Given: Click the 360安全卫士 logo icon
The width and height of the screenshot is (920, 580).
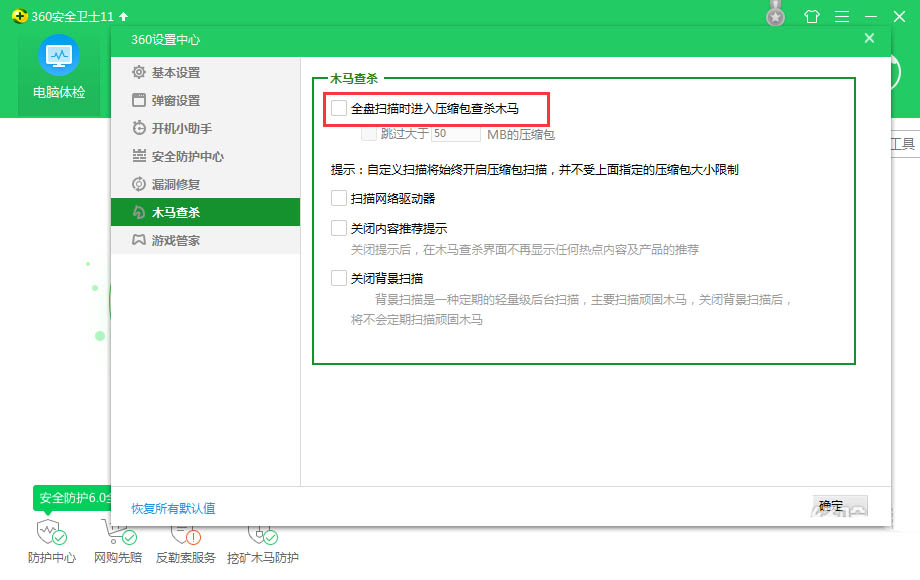Looking at the screenshot, I should pyautogui.click(x=20, y=16).
